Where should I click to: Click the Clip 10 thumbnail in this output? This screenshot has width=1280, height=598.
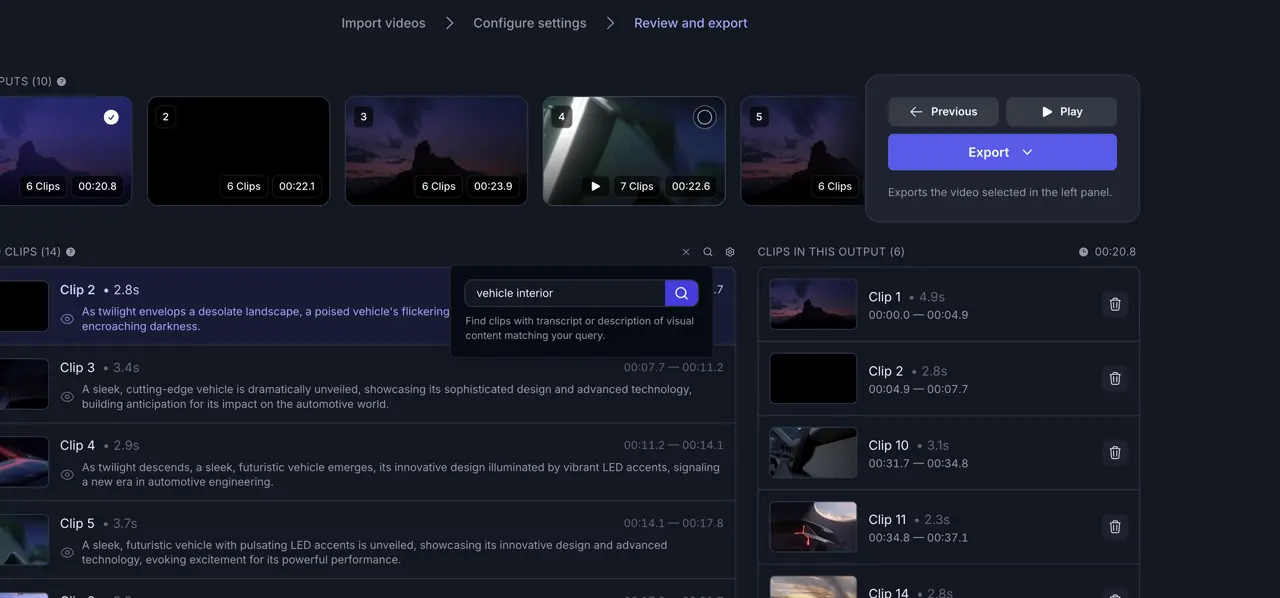pos(813,452)
